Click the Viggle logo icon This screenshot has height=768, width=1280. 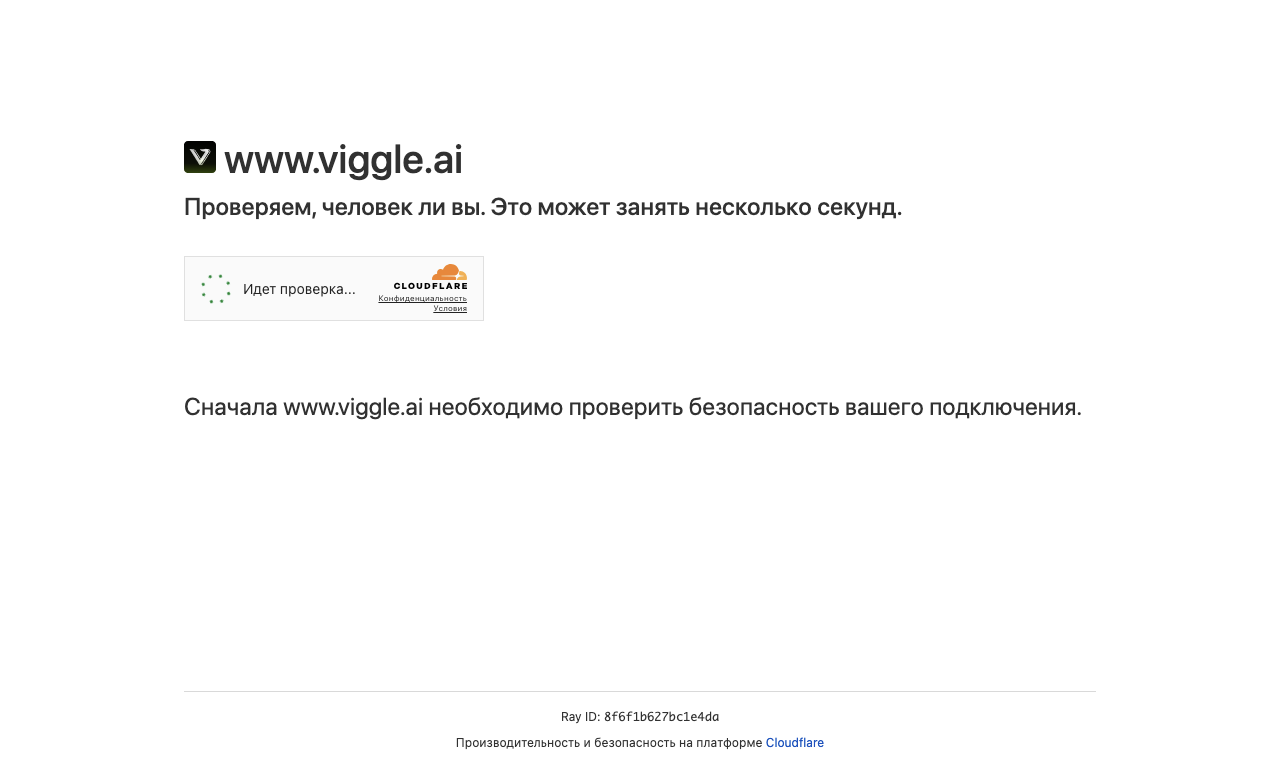[200, 157]
